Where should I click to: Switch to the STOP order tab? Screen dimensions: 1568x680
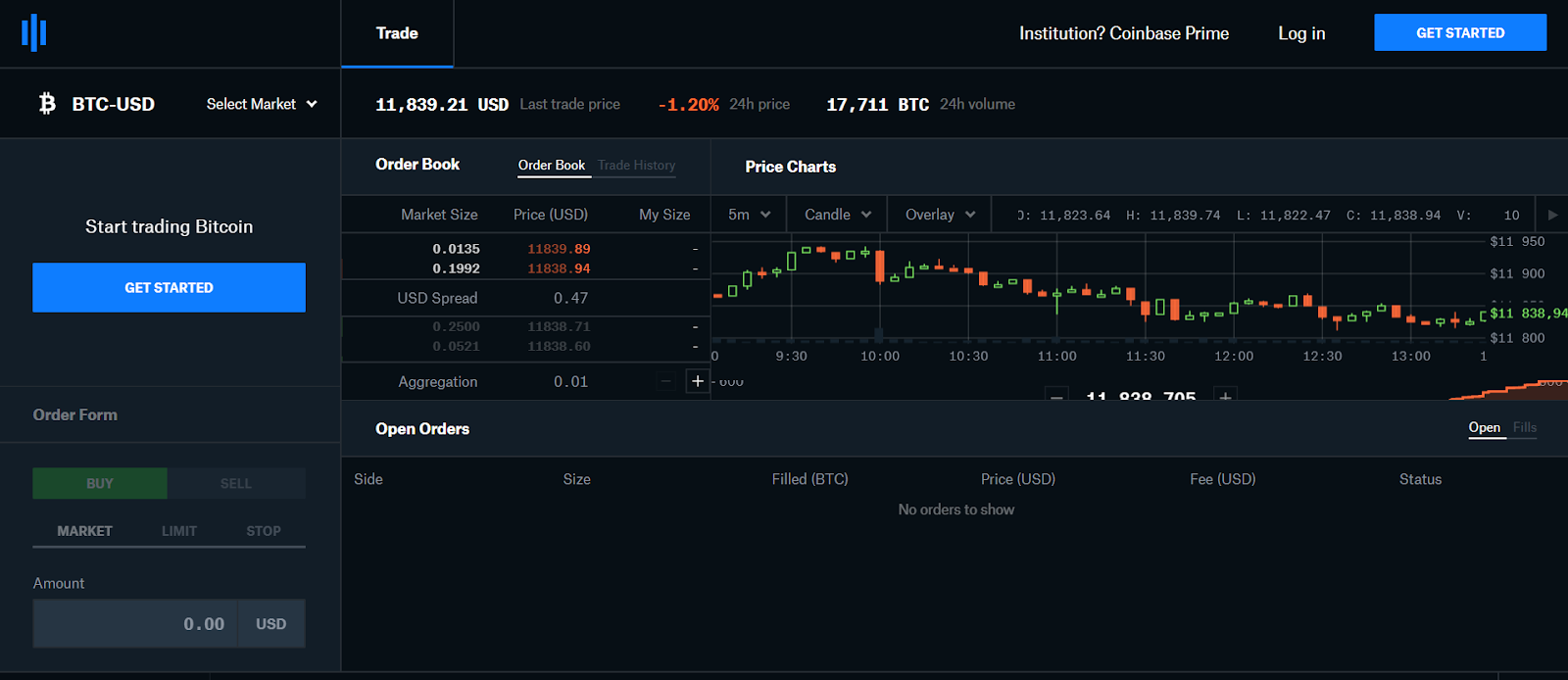tap(264, 531)
